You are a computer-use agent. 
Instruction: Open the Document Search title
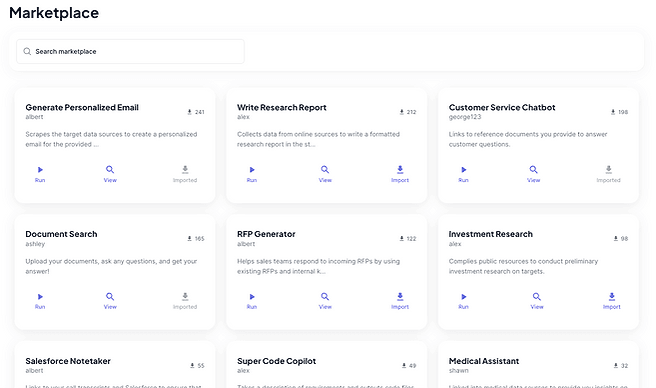coord(61,234)
